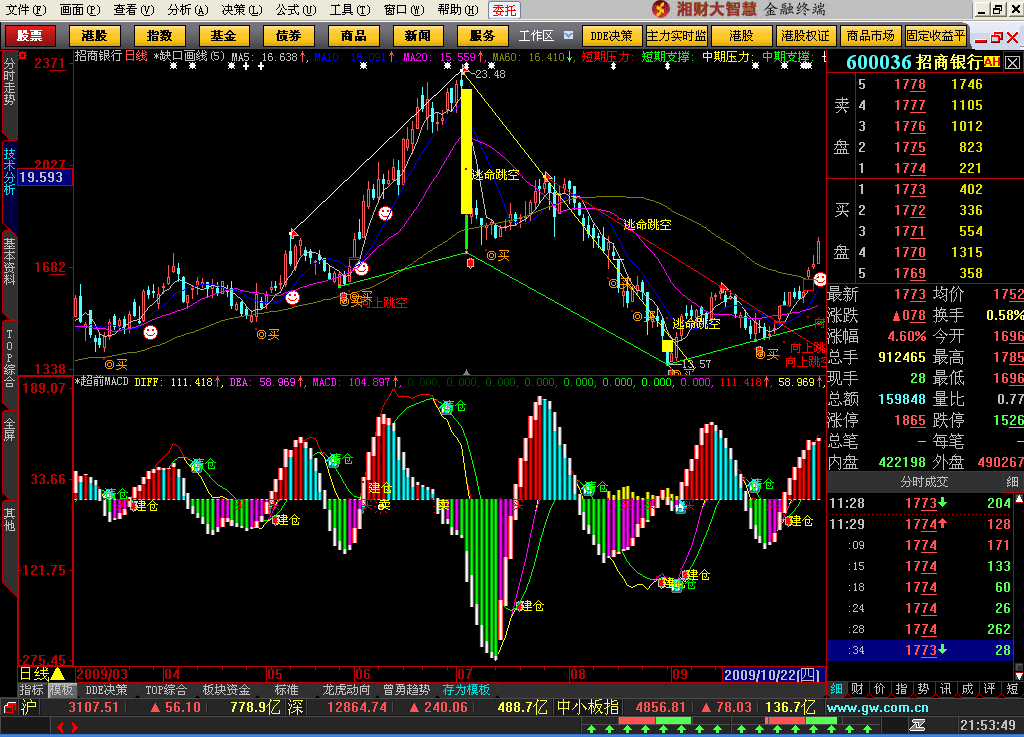Select the 指标 bottom tab

pyautogui.click(x=31, y=690)
